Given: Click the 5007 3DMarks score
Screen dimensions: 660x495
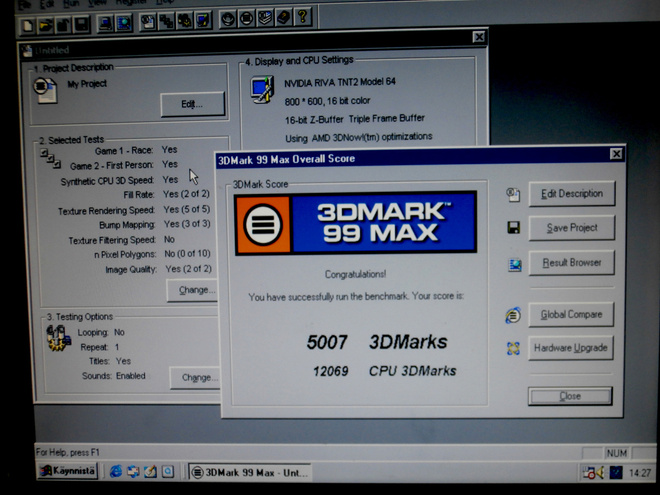Looking at the screenshot, I should (377, 342).
